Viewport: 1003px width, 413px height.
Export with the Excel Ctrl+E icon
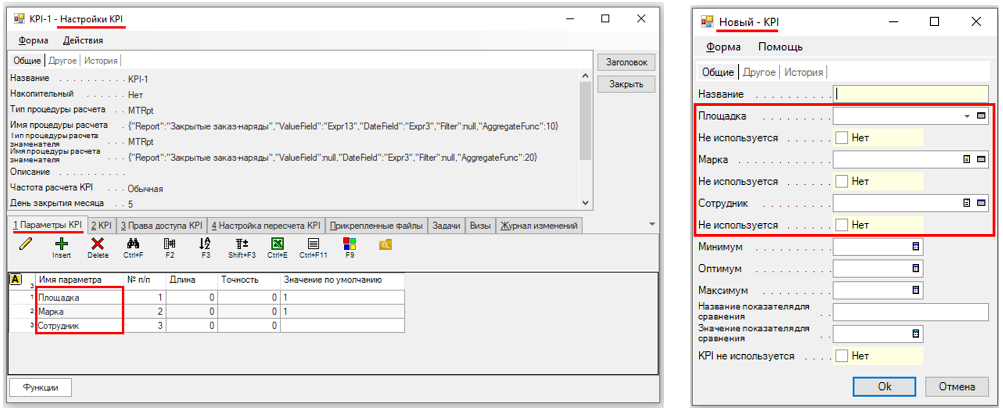tap(277, 244)
